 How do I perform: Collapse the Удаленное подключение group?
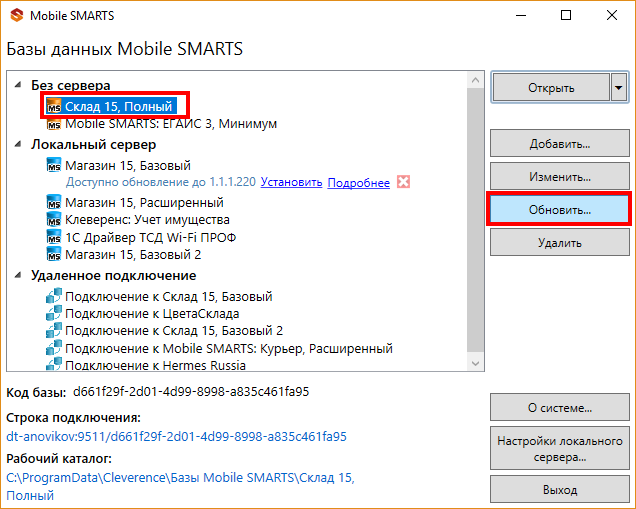click(x=18, y=275)
